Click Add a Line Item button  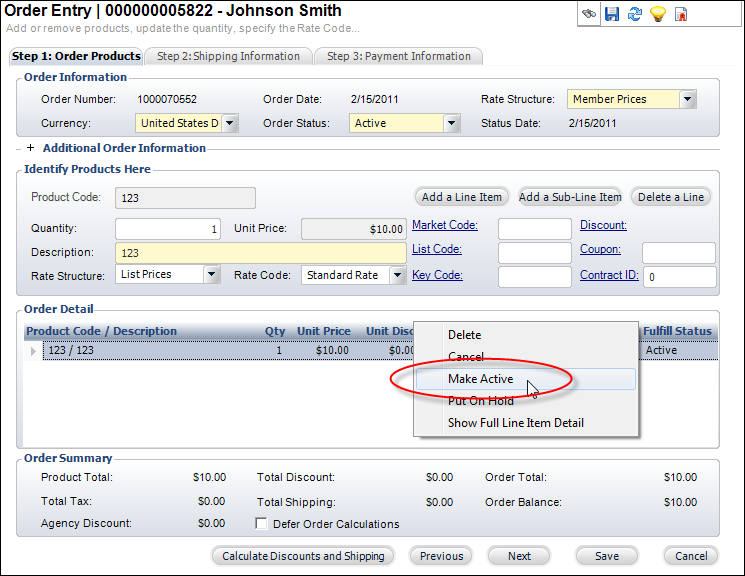click(x=461, y=197)
